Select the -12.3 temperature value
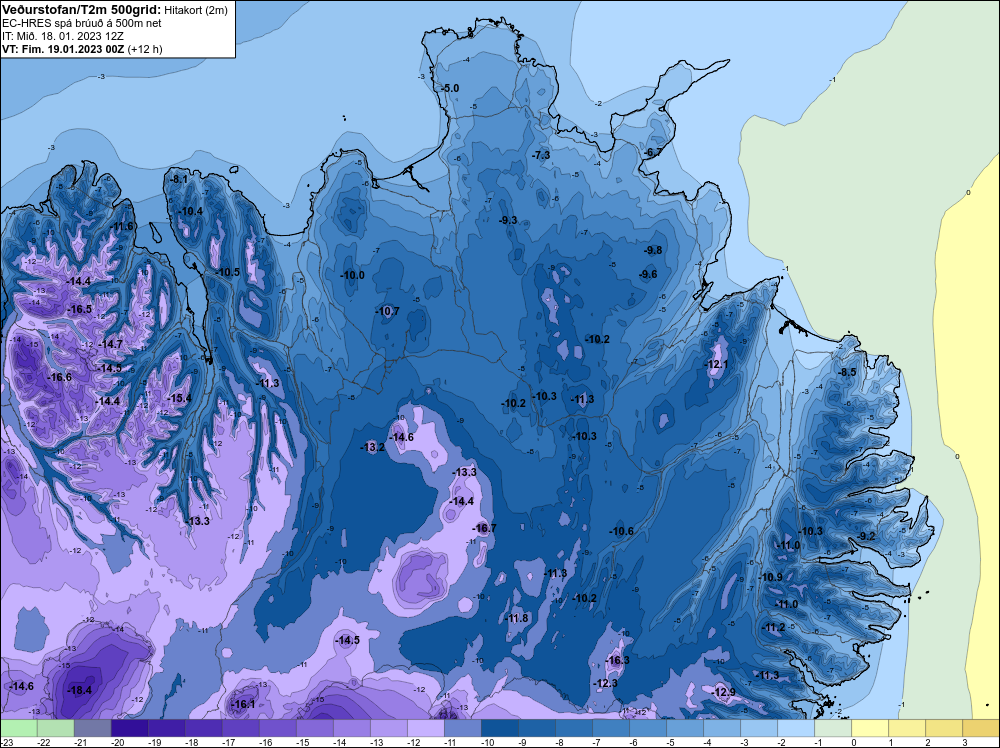1000x748 pixels. point(605,683)
